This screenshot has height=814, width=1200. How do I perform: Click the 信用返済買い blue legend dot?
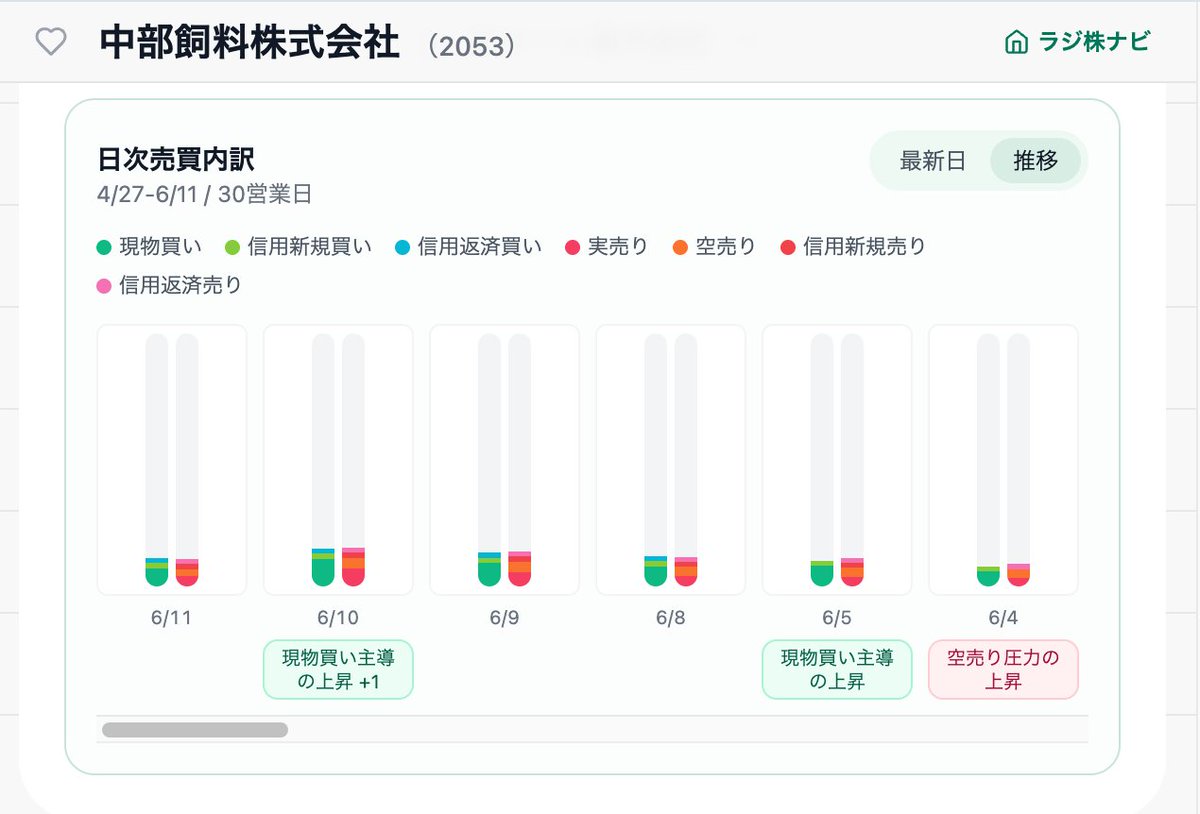click(x=402, y=247)
